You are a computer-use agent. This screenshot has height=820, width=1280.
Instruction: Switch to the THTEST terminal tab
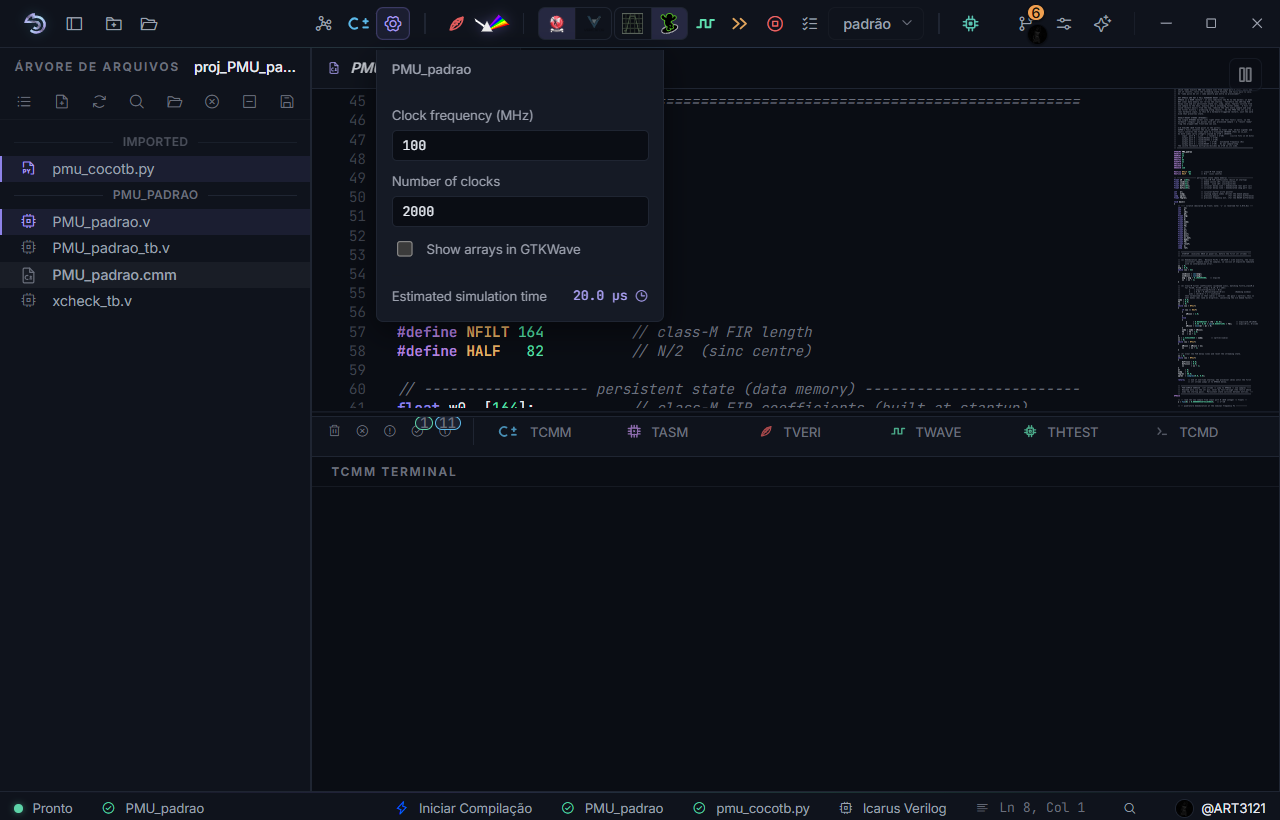pyautogui.click(x=1060, y=432)
